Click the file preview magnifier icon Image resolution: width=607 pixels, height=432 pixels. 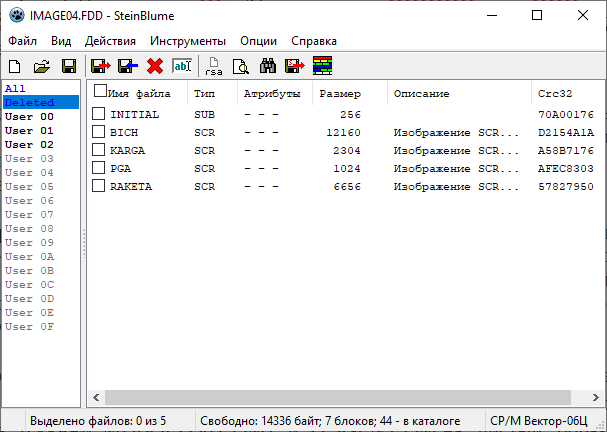tap(240, 66)
